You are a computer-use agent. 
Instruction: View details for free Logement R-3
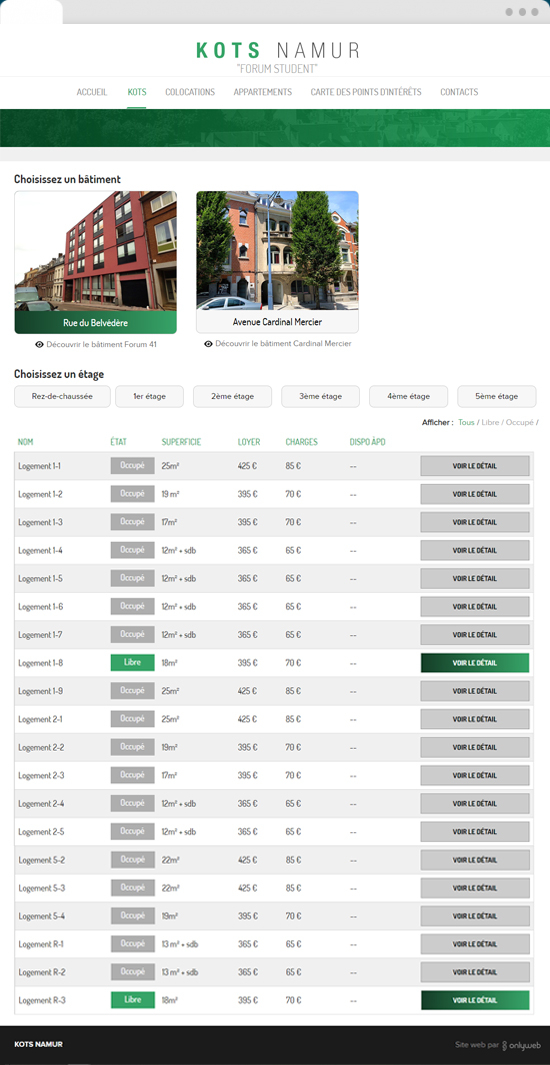pos(475,1000)
